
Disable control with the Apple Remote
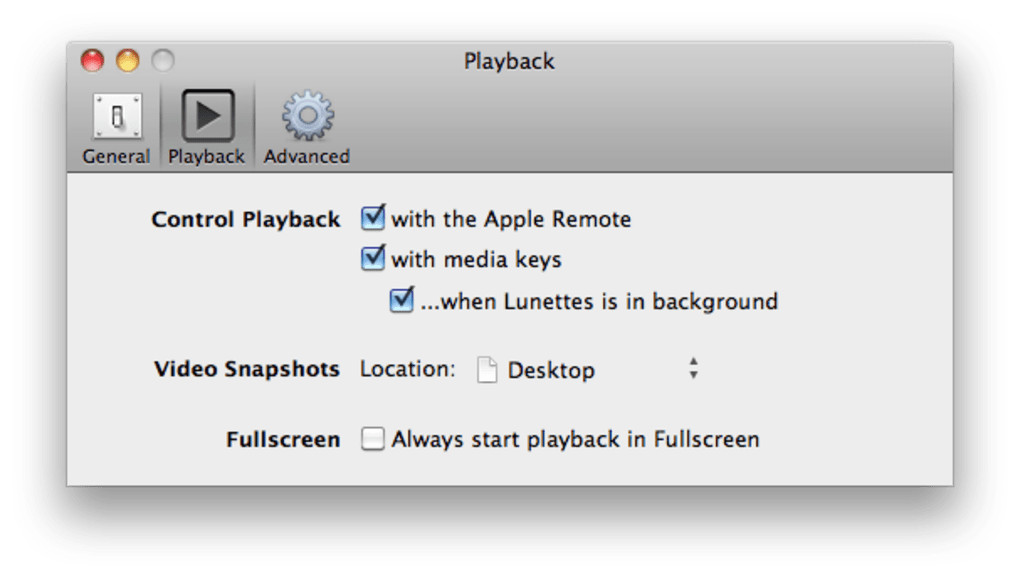pyautogui.click(x=373, y=218)
